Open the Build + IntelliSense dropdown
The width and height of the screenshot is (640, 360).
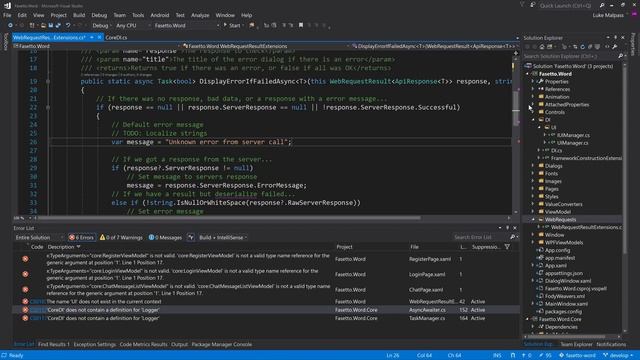(223, 238)
